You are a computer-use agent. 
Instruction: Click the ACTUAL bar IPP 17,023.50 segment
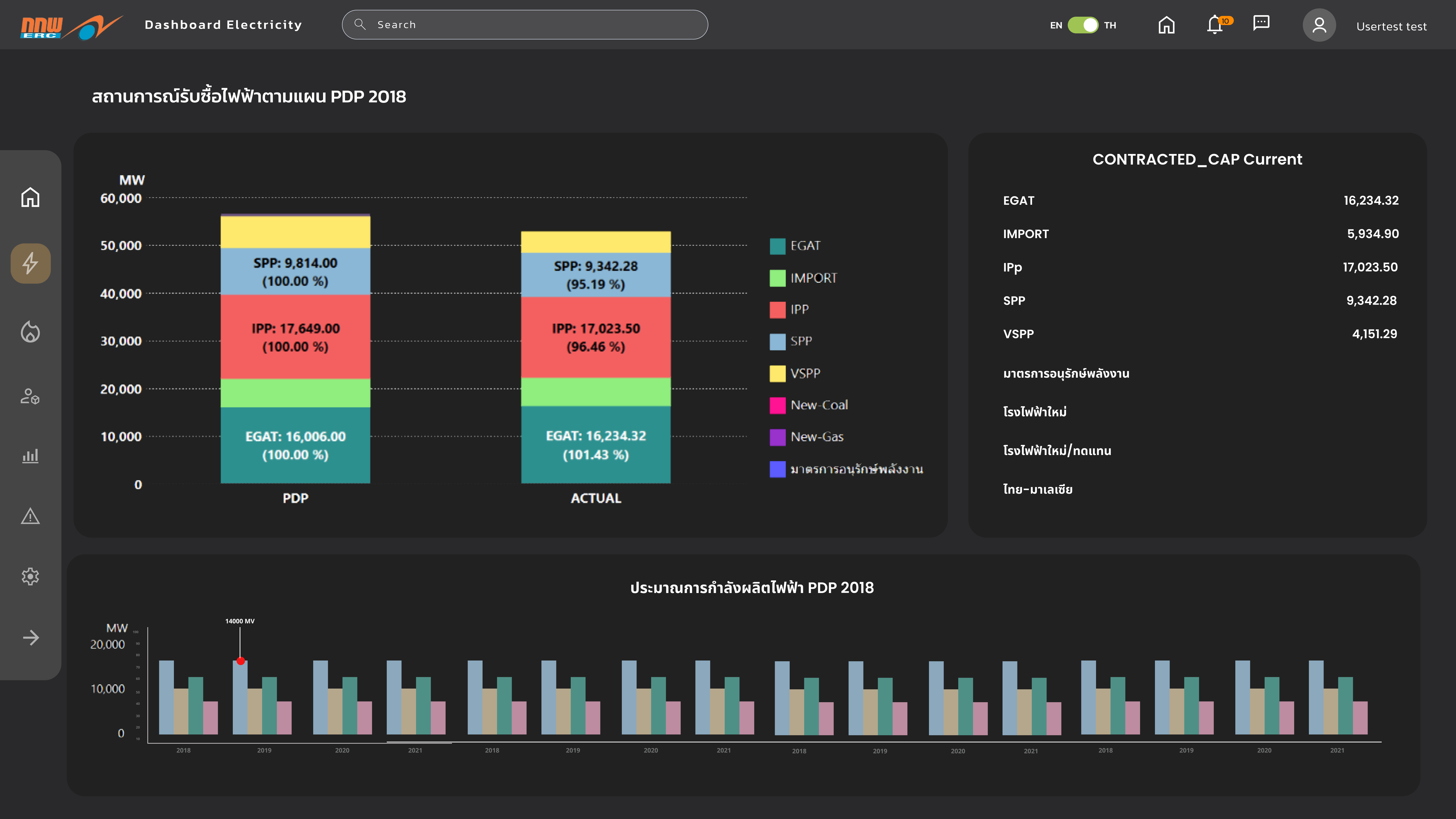pos(596,337)
